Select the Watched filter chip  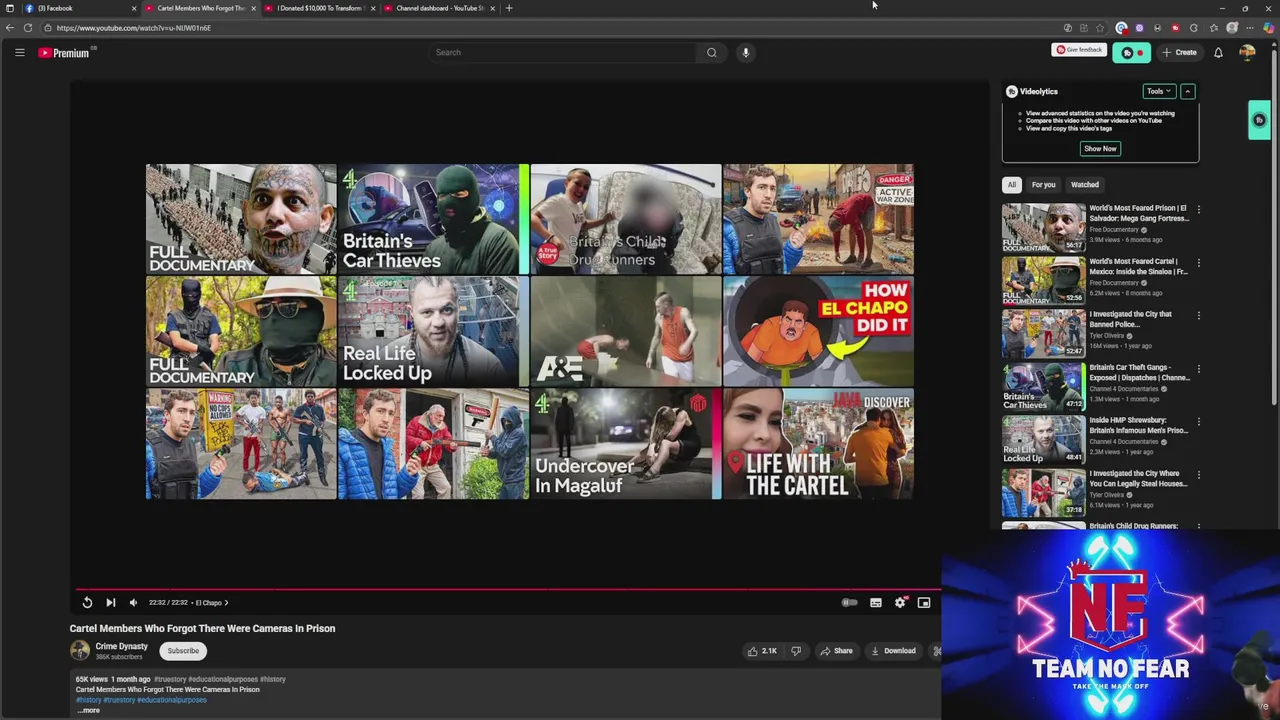pos(1085,184)
